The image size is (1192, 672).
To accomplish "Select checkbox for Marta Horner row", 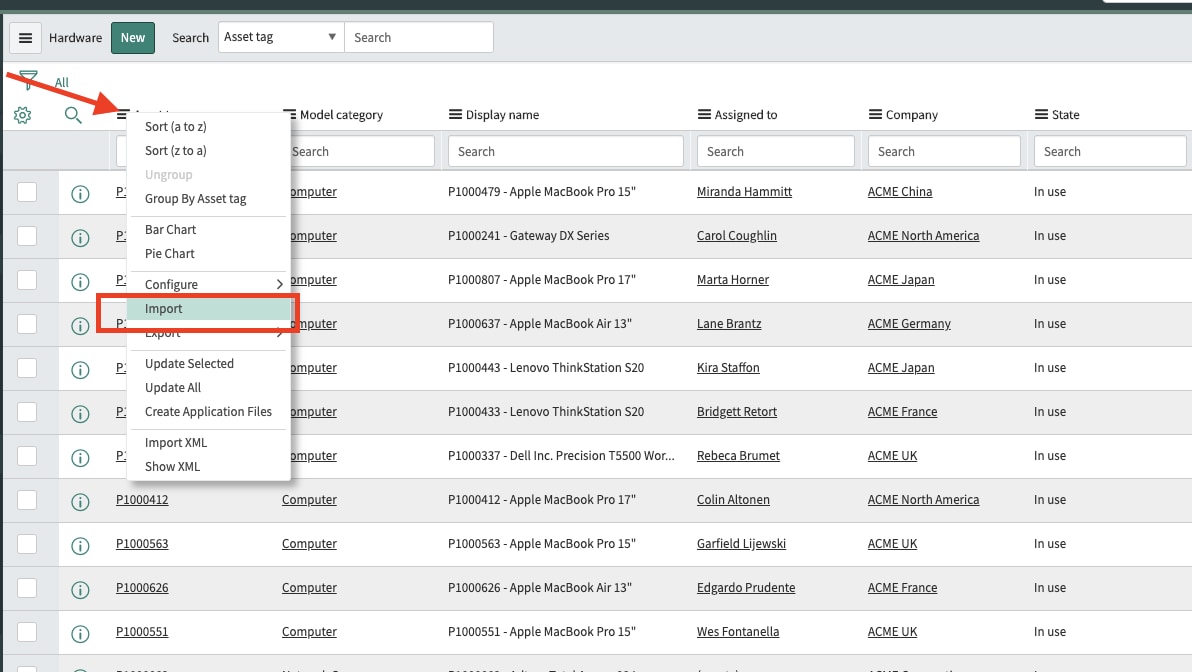I will (27, 280).
